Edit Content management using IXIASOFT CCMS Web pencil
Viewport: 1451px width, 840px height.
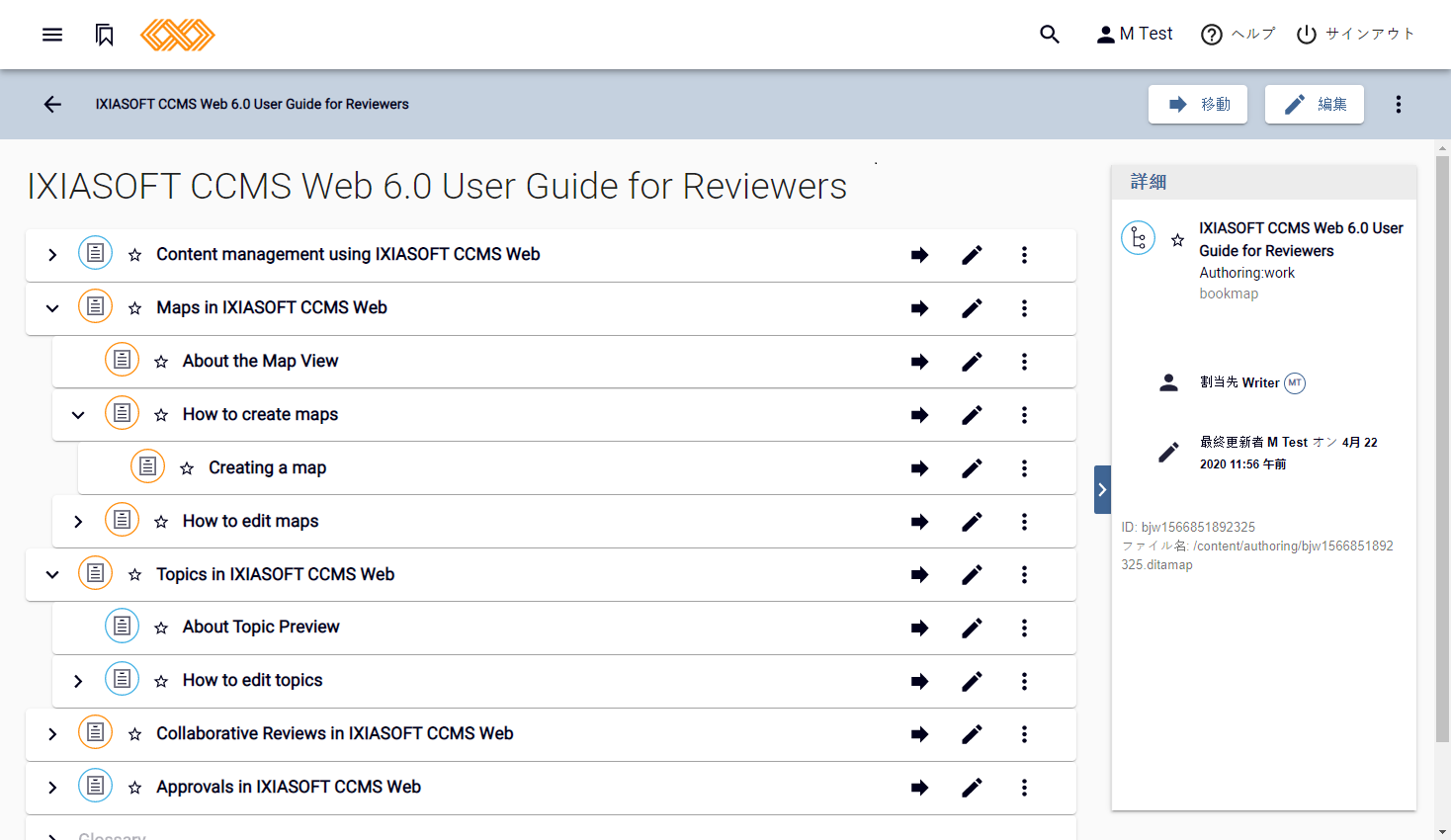point(972,255)
